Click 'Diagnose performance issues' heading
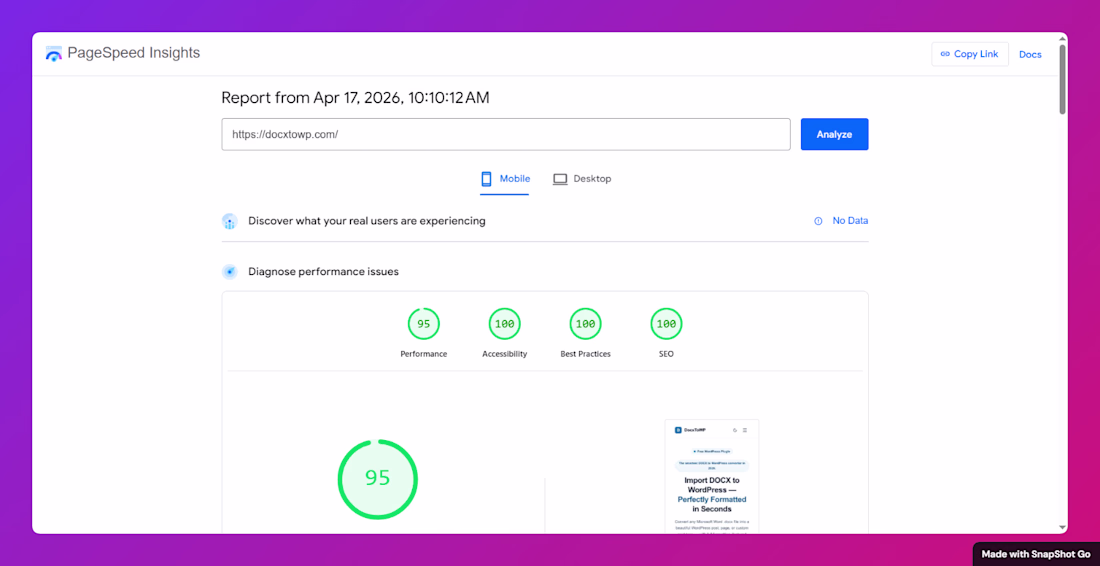The height and width of the screenshot is (566, 1100). 323,271
